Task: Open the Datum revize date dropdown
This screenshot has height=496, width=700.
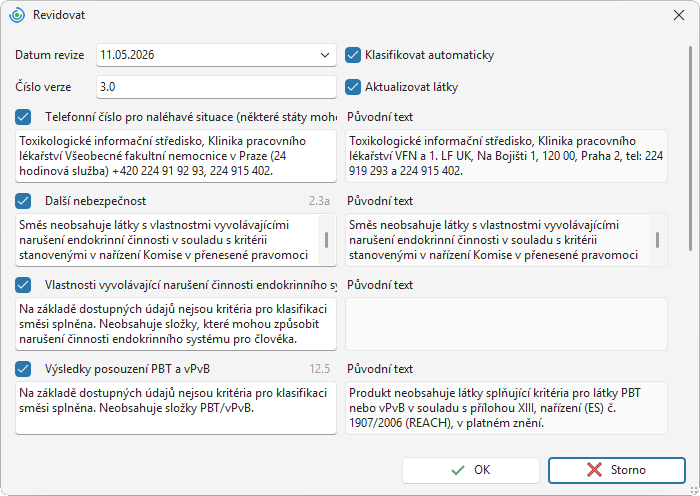Action: coord(325,55)
